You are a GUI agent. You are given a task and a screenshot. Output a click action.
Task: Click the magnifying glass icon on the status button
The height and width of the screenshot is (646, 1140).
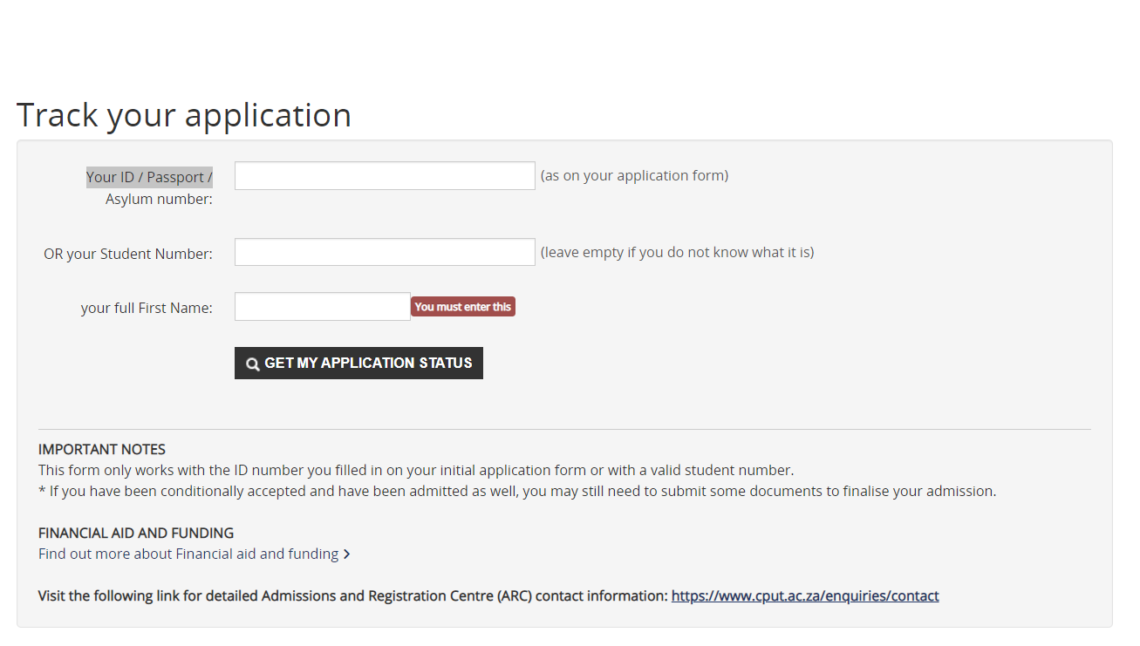tap(253, 363)
